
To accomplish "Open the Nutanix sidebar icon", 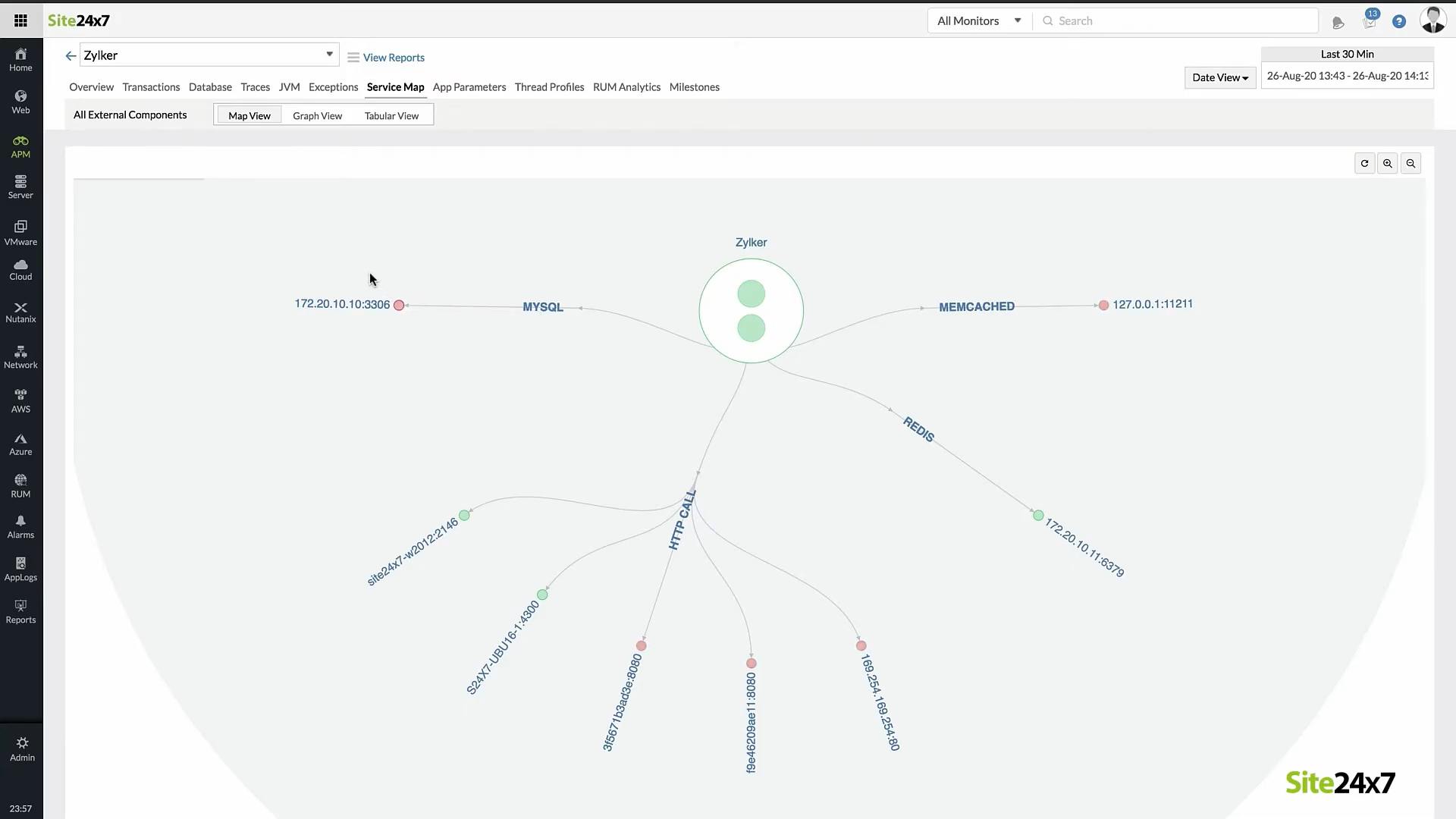I will point(20,312).
